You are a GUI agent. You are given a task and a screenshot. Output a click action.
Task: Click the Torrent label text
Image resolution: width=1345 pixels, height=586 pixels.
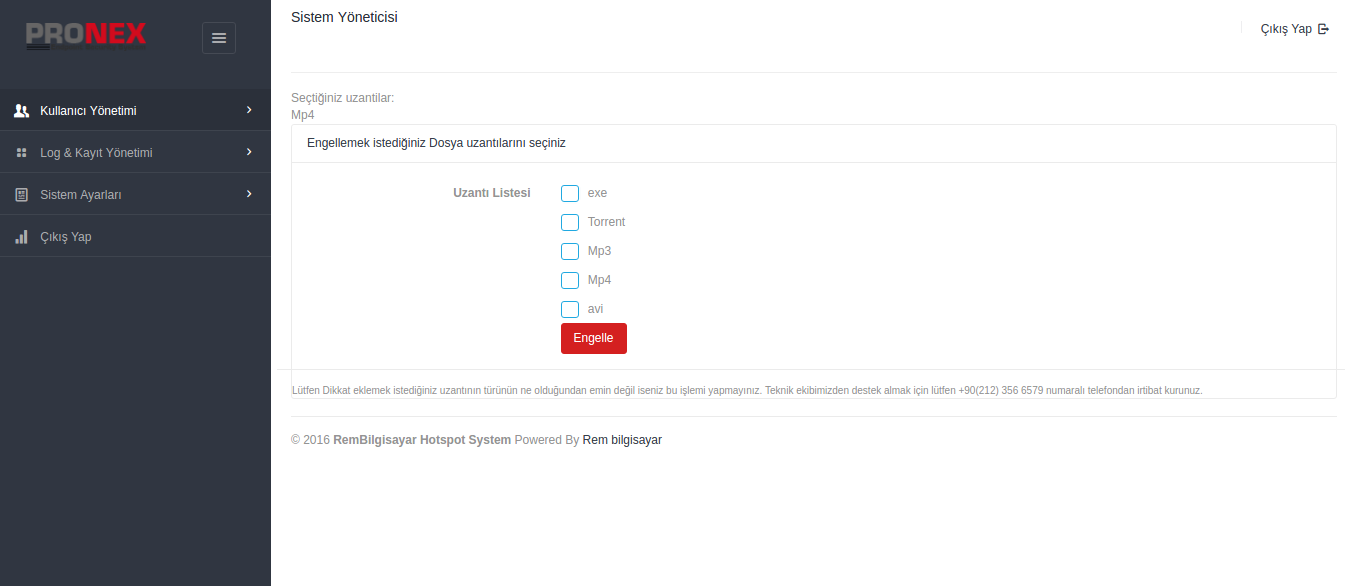pyautogui.click(x=606, y=222)
